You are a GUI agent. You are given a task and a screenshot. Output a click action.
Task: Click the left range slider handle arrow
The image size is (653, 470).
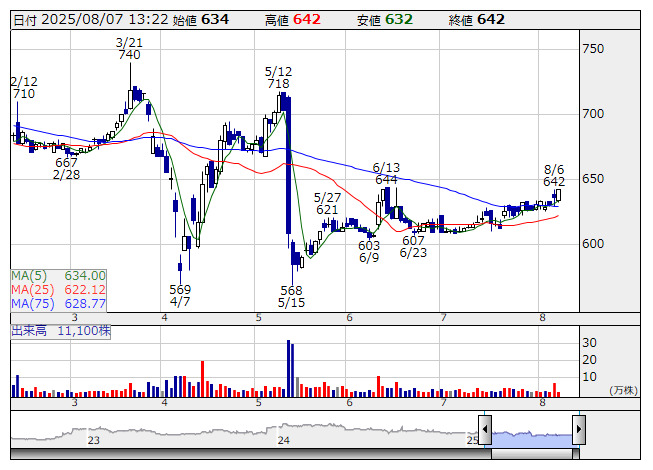pos(485,429)
